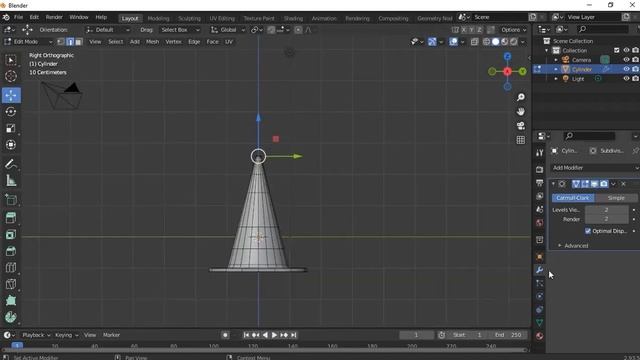
Task: Switch to edge select mode
Action: pos(70,42)
